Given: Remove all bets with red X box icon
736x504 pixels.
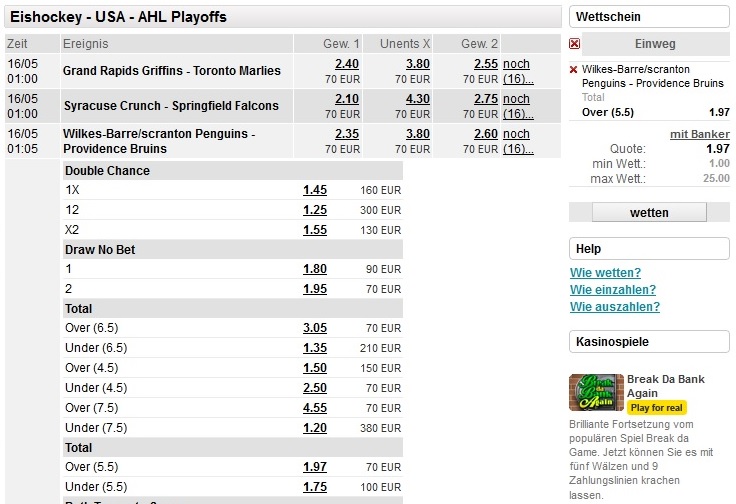Looking at the screenshot, I should [574, 44].
